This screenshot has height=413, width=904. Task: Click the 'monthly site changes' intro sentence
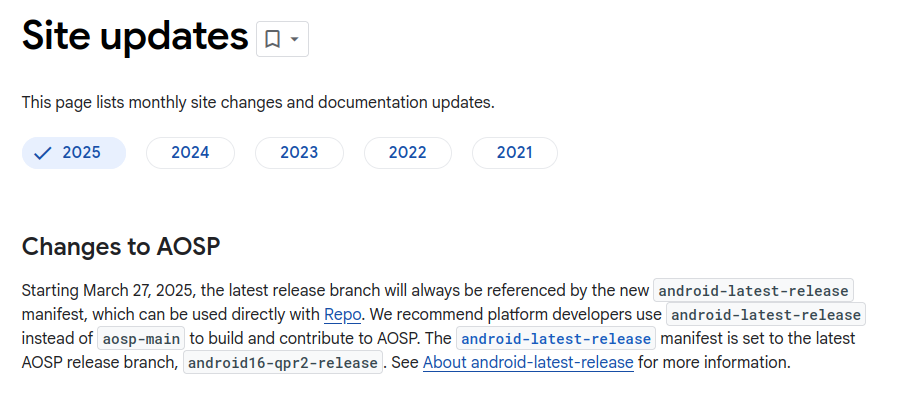tap(258, 102)
